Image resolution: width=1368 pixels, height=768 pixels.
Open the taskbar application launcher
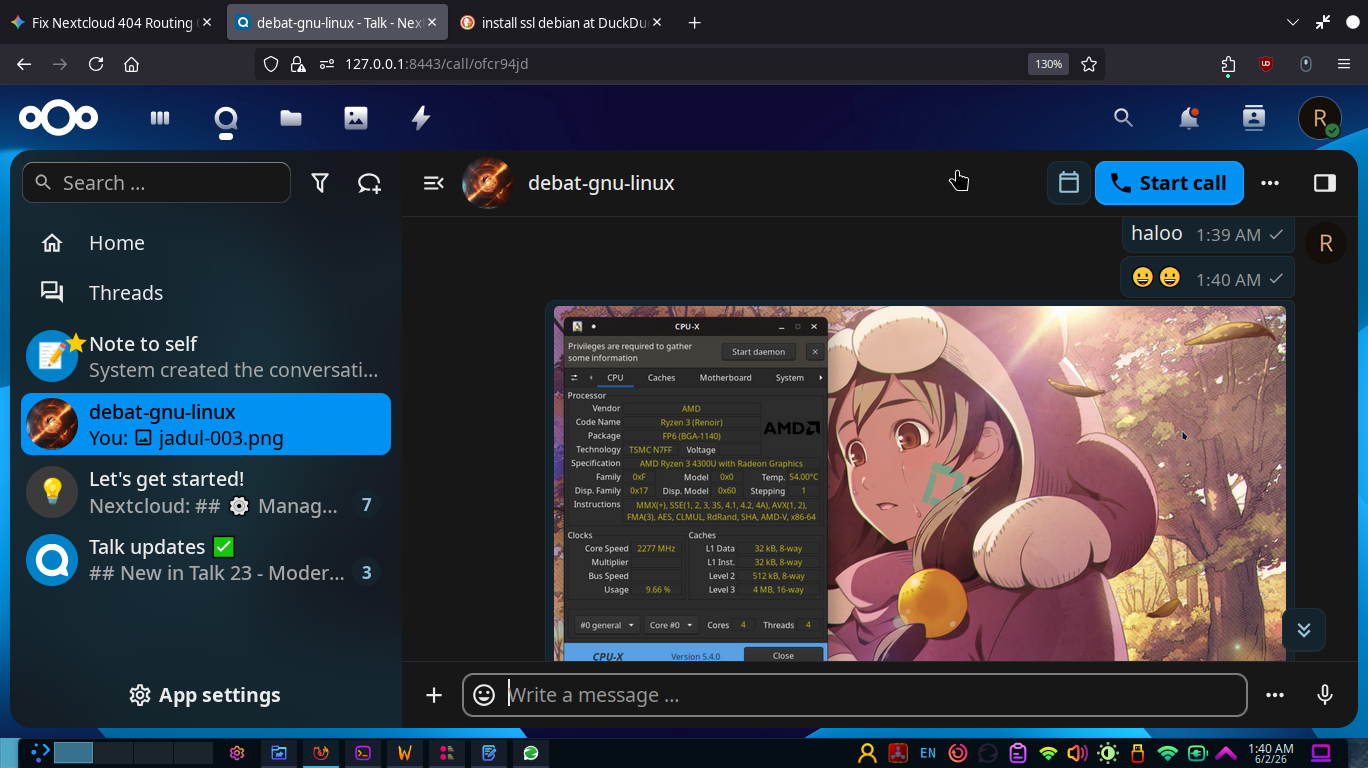(39, 753)
